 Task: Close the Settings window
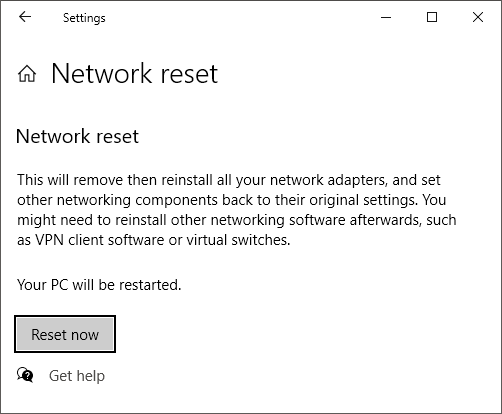point(478,17)
